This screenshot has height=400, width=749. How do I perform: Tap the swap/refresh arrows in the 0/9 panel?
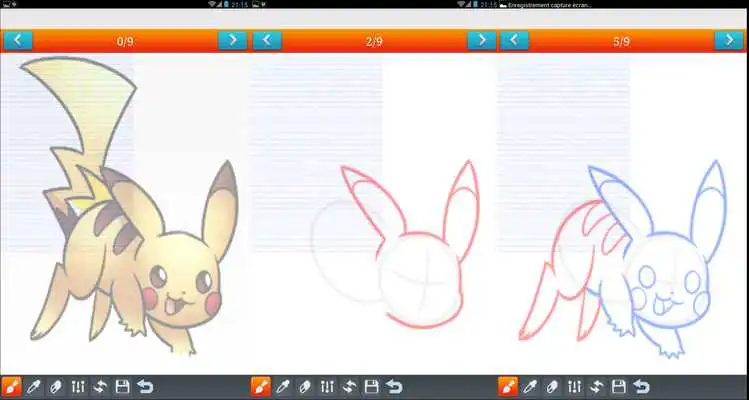pos(100,387)
